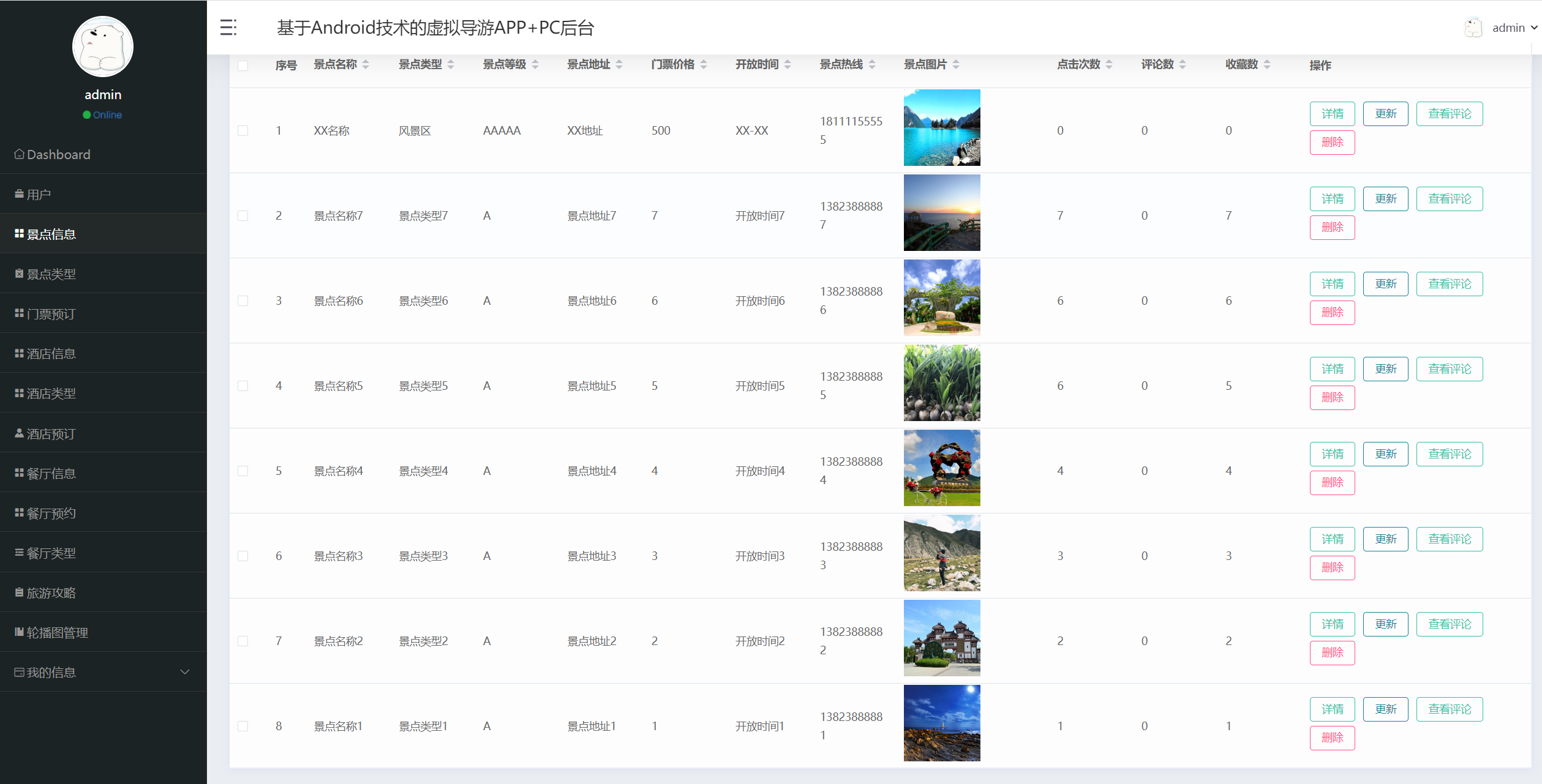Click the sunset thumbnail of 景点名称7
Image resolution: width=1542 pixels, height=784 pixels.
click(x=941, y=213)
